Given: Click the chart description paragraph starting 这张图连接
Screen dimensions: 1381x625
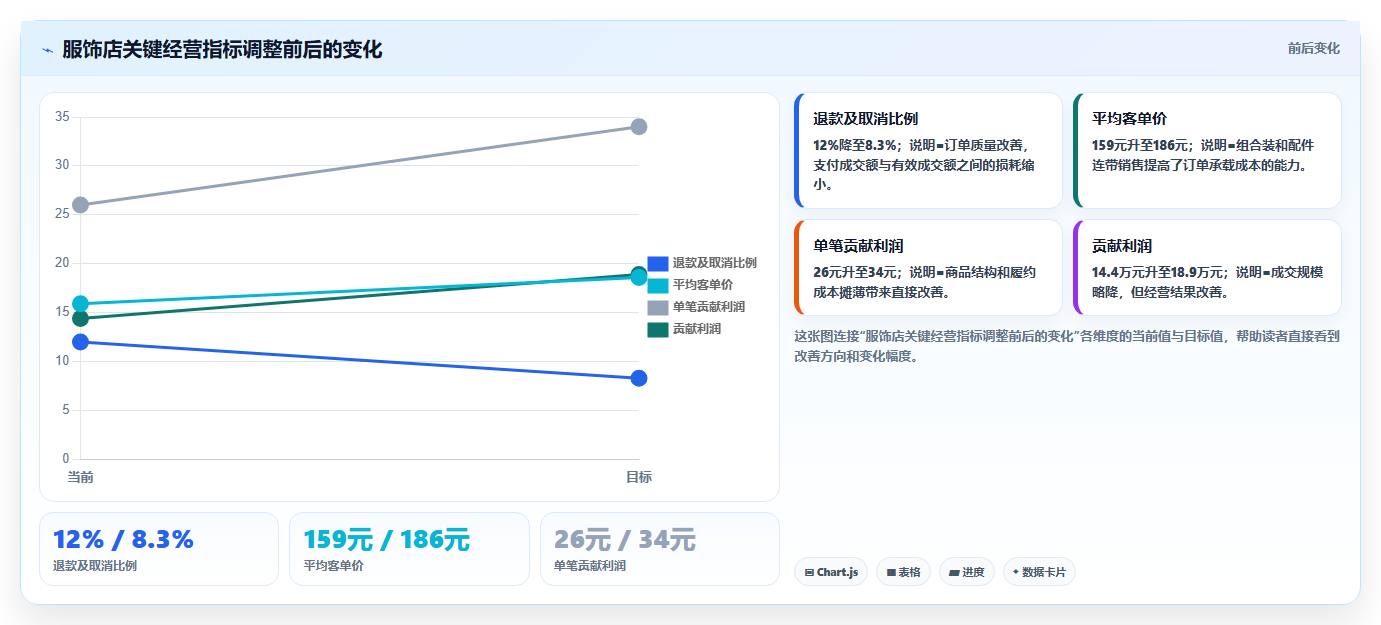Looking at the screenshot, I should (x=1066, y=346).
